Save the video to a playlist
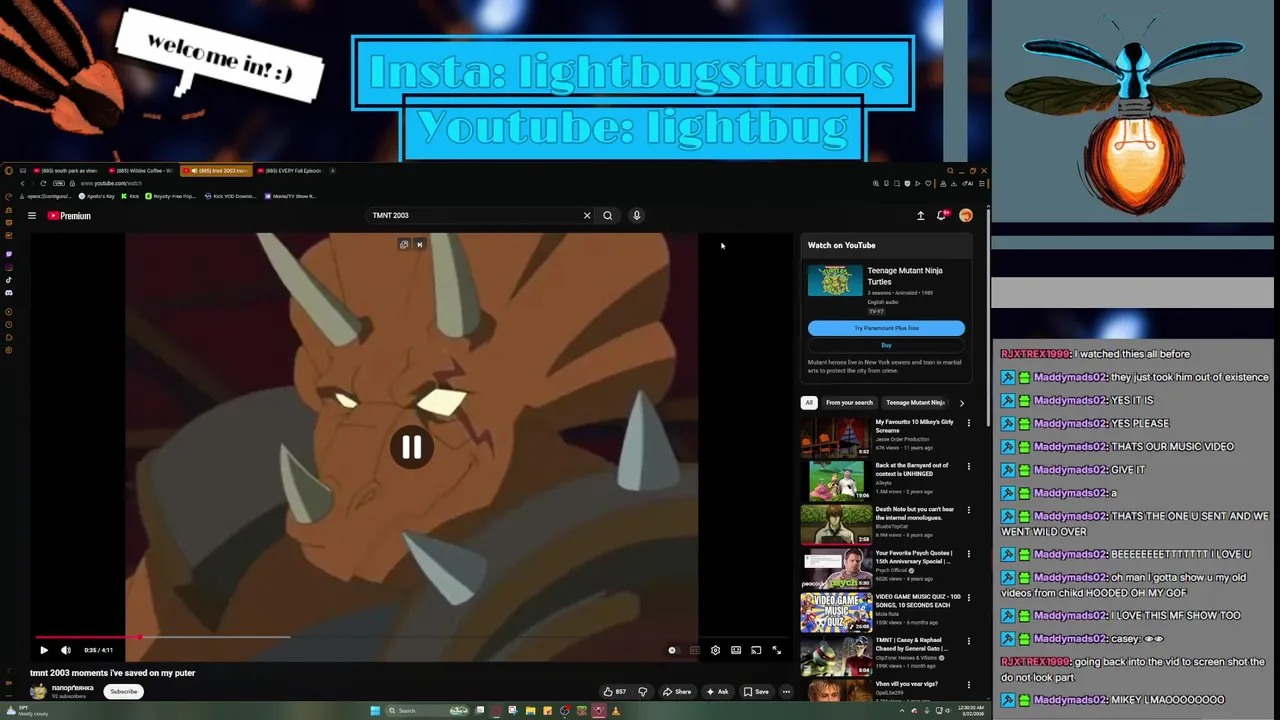This screenshot has height=720, width=1280. (756, 691)
